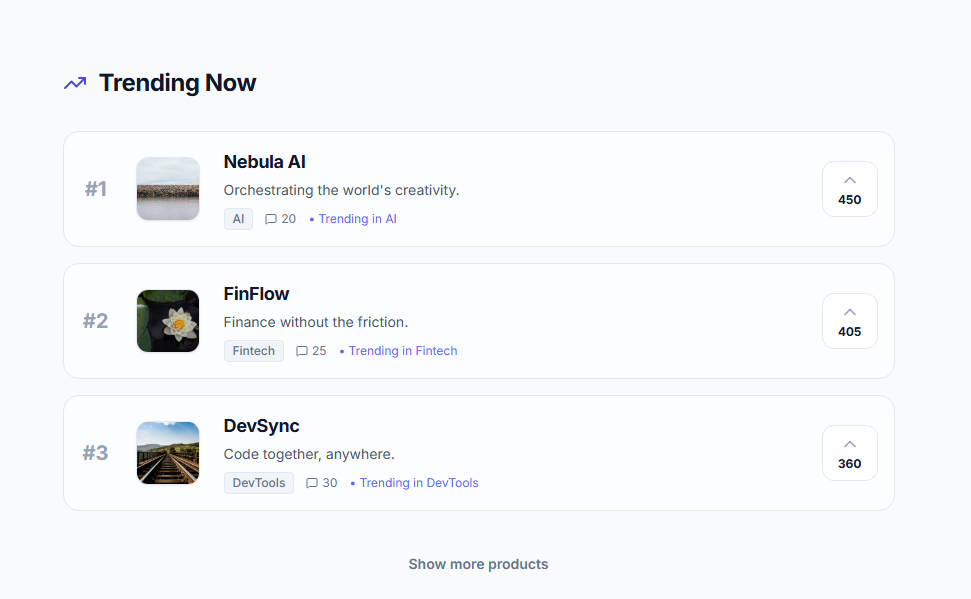This screenshot has height=599, width=971.
Task: Expand list via Show more products
Action: tap(478, 564)
